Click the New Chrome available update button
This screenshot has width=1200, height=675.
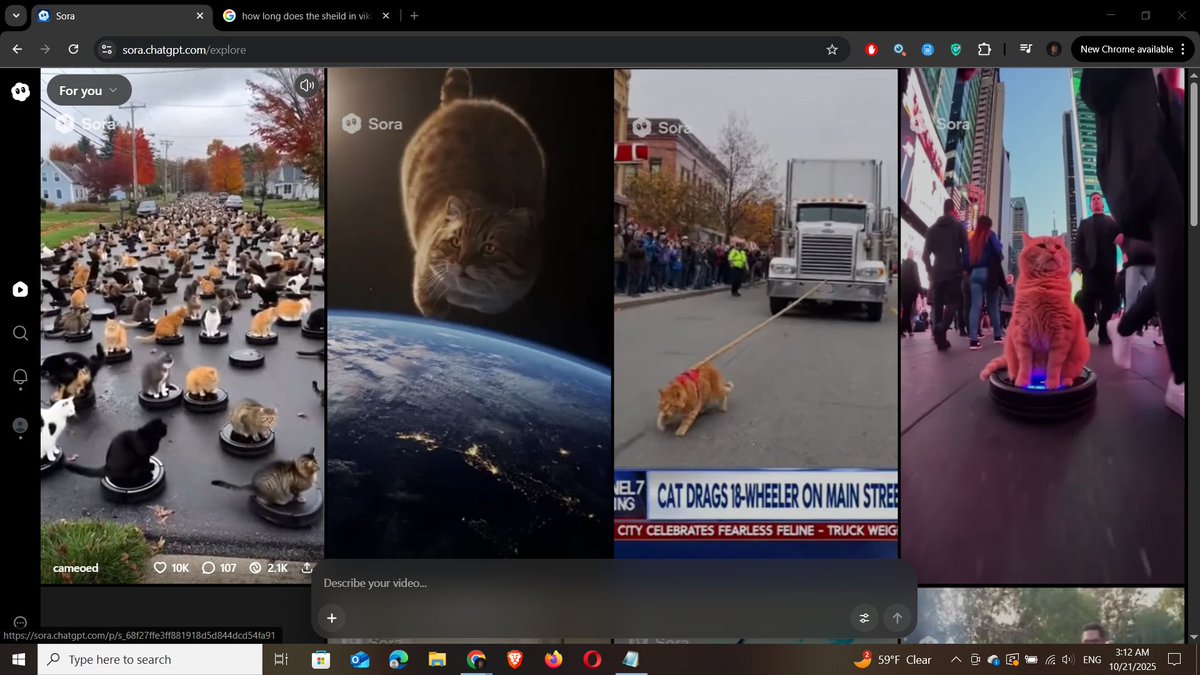(1126, 49)
